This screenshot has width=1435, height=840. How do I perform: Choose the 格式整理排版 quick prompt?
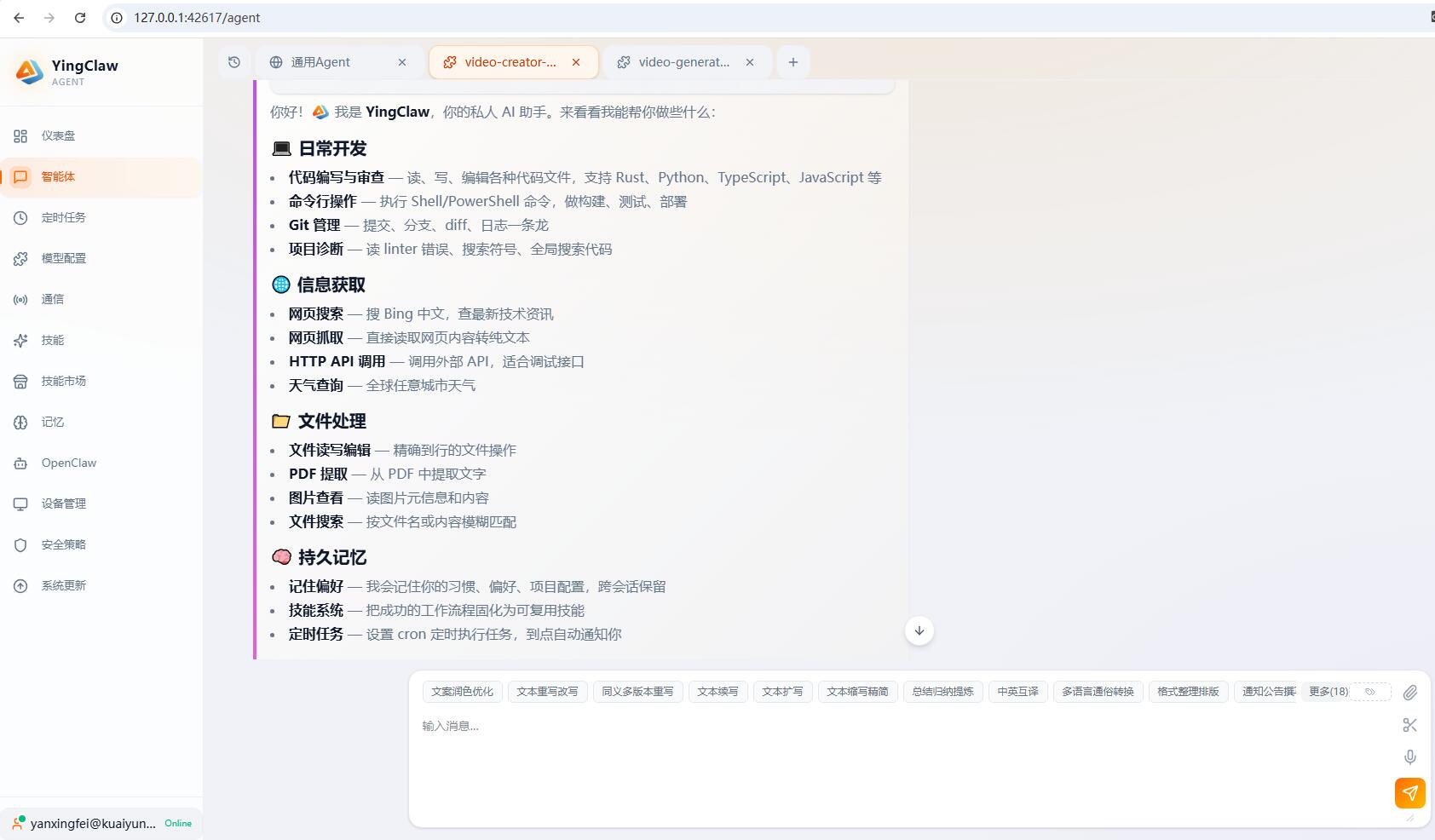(1188, 692)
